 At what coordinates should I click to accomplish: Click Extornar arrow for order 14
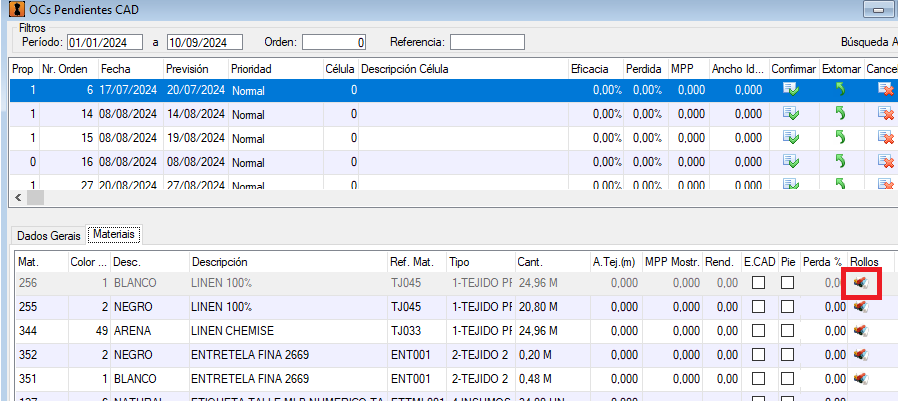(840, 113)
